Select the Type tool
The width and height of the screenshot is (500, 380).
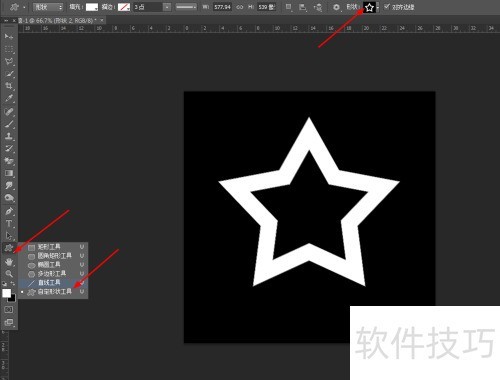point(9,224)
